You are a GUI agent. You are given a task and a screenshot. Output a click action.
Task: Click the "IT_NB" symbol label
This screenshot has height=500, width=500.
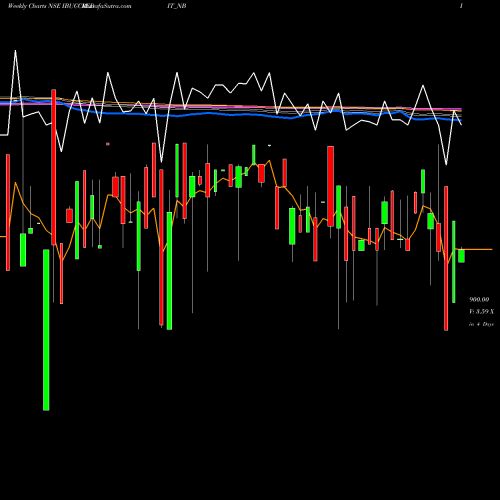coord(177,6)
